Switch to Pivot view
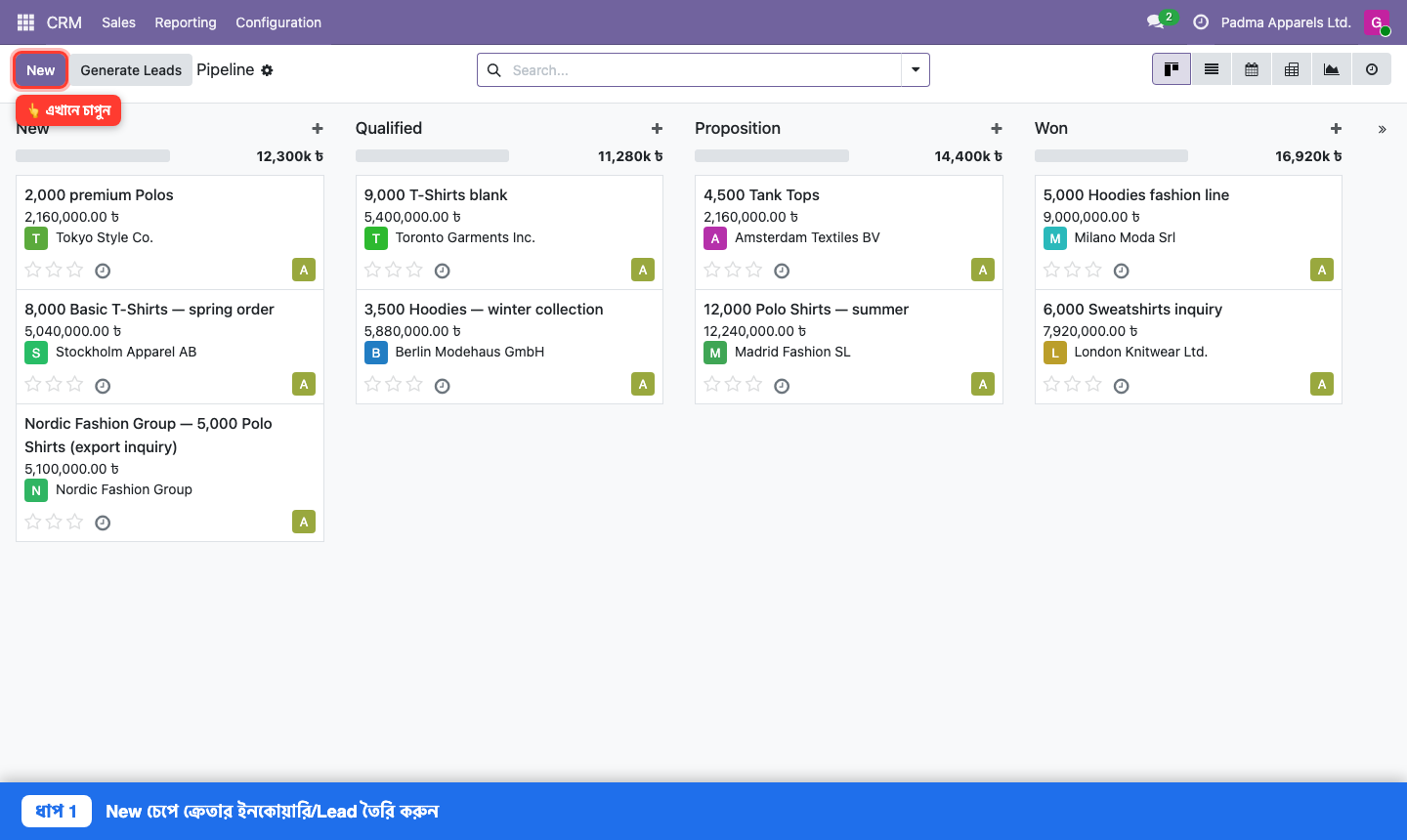This screenshot has height=840, width=1407. tap(1292, 69)
